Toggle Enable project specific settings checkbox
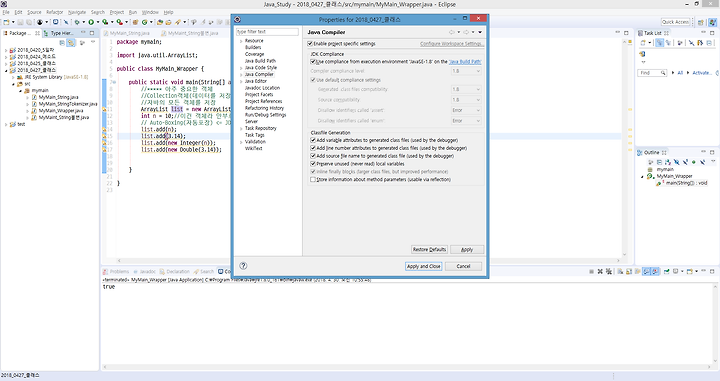The height and width of the screenshot is (381, 720). coord(310,44)
